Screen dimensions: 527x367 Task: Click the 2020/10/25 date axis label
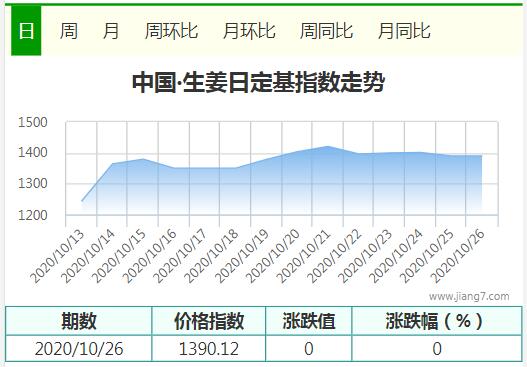427,256
